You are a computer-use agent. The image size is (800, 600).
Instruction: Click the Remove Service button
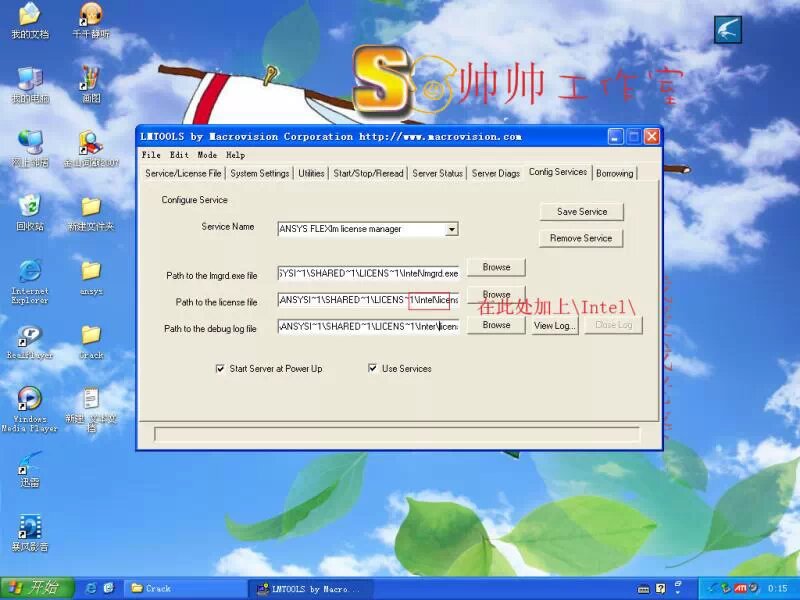pos(582,238)
